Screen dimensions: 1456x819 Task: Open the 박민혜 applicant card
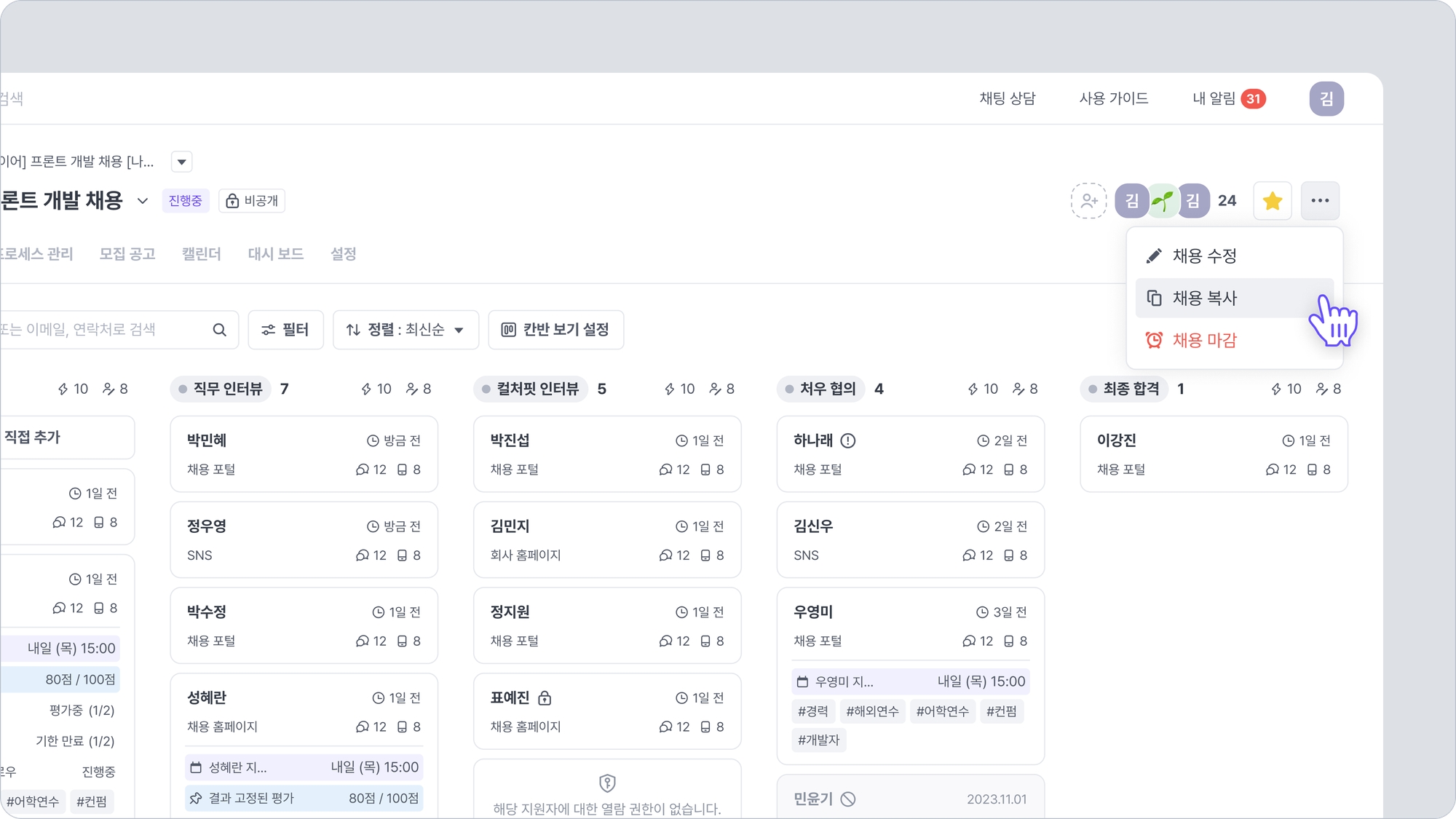coord(304,454)
